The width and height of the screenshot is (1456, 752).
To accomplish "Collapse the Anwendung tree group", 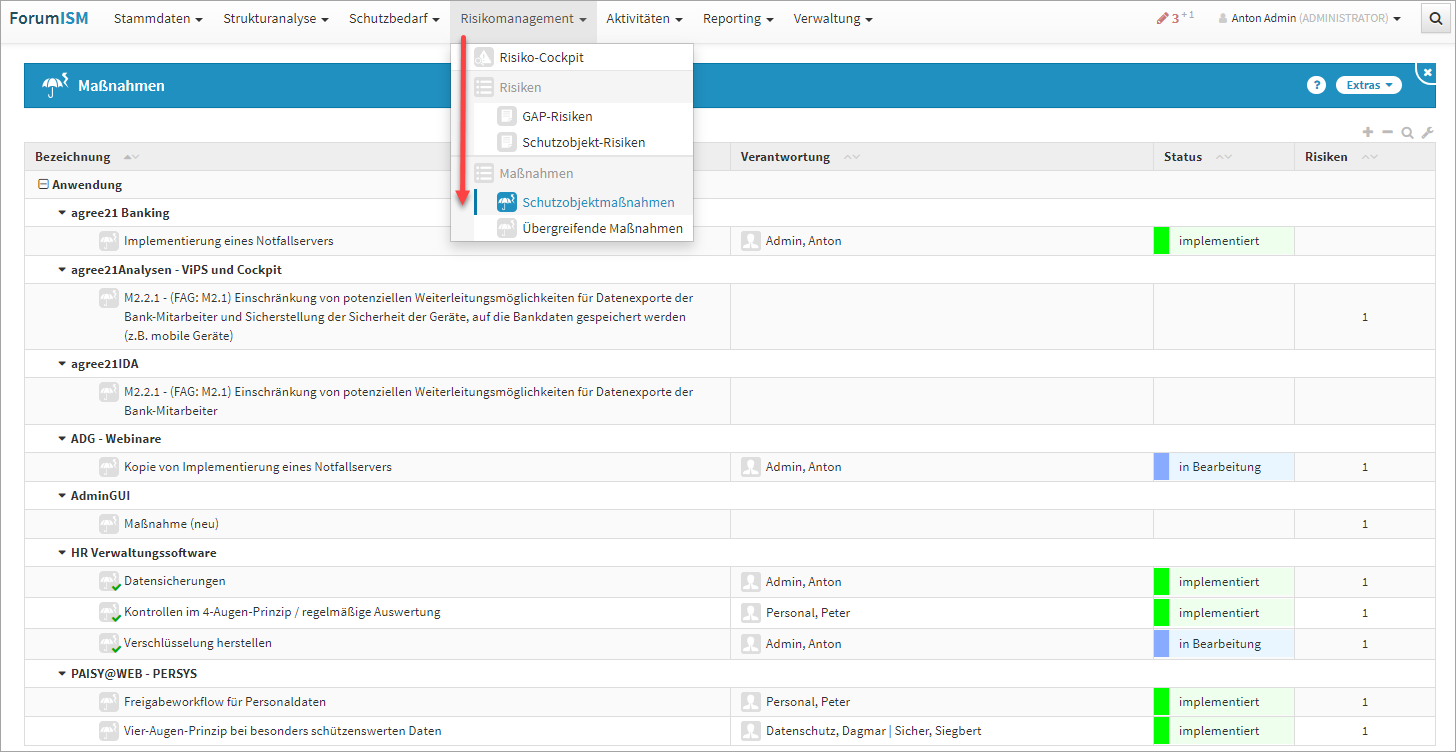I will 43,185.
